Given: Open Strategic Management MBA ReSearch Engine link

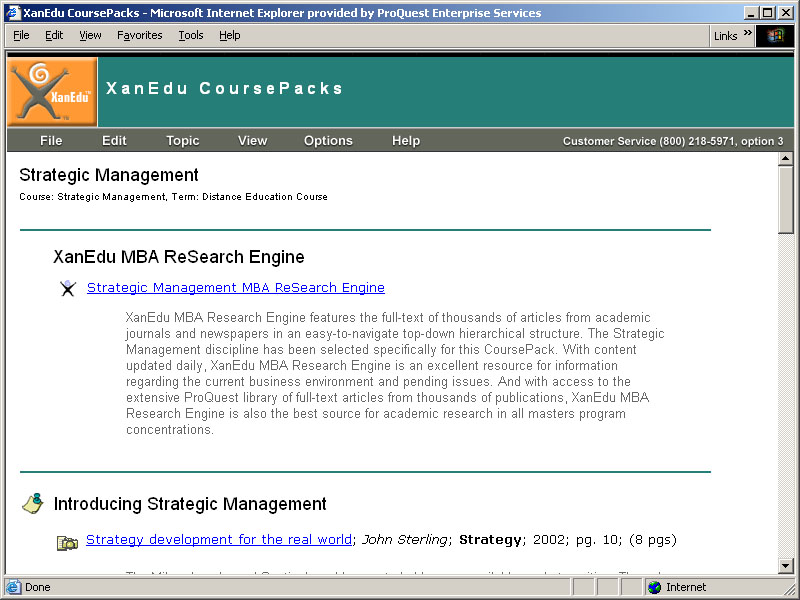Looking at the screenshot, I should point(235,288).
